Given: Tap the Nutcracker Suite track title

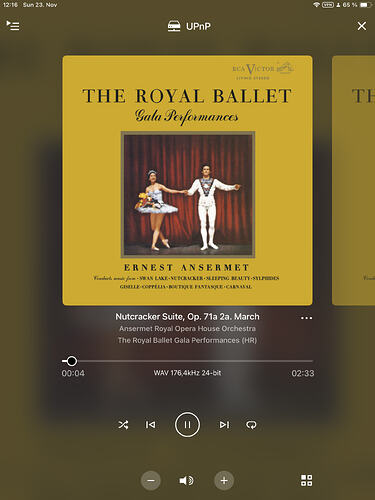Looking at the screenshot, I should [x=187, y=317].
